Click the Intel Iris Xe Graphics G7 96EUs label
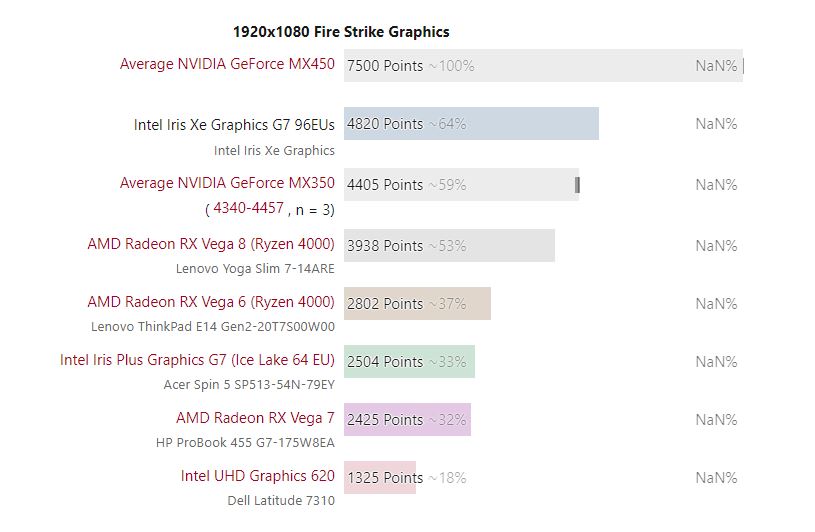Image resolution: width=815 pixels, height=532 pixels. click(234, 125)
